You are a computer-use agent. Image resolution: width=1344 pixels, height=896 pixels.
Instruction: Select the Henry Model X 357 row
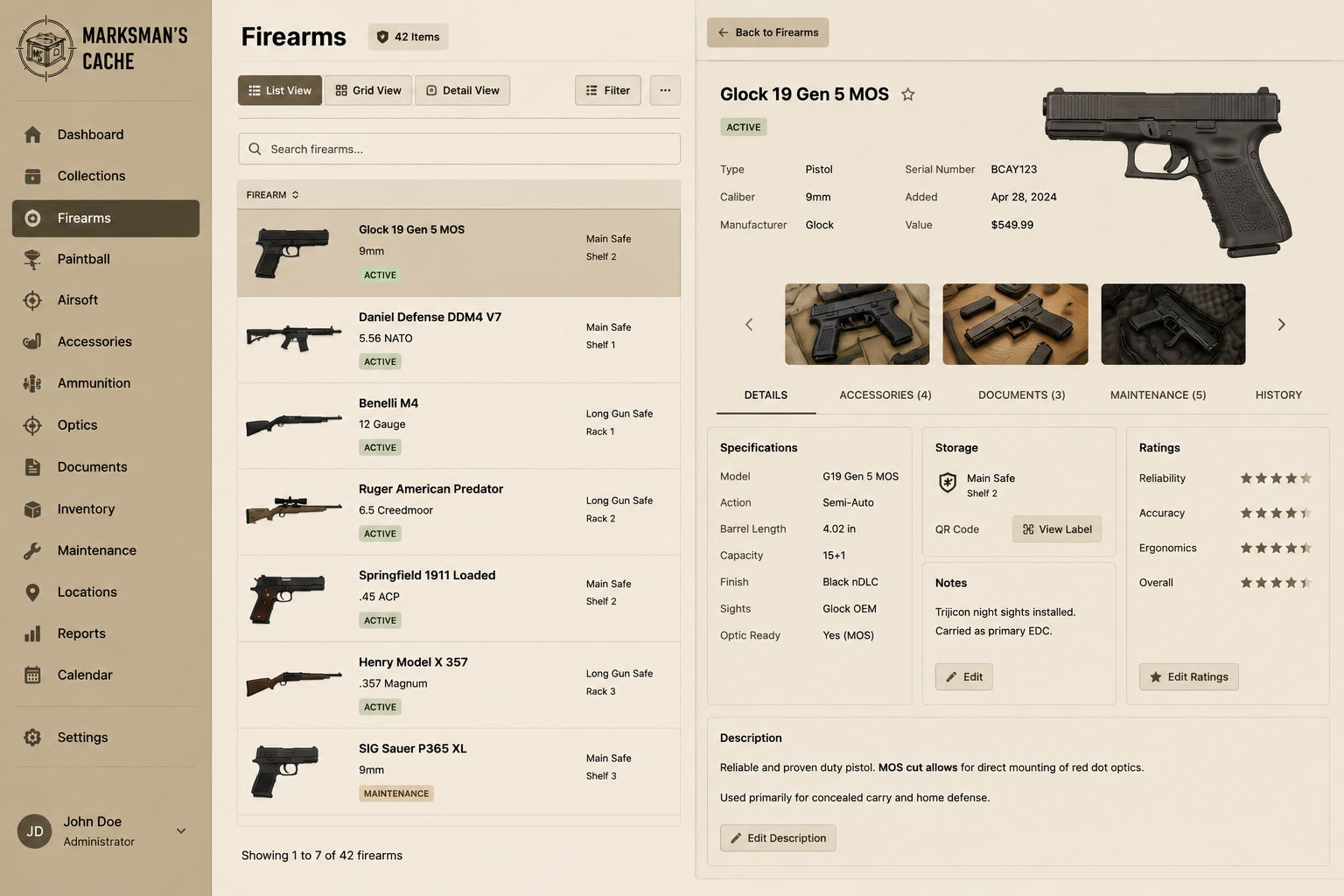tap(458, 685)
